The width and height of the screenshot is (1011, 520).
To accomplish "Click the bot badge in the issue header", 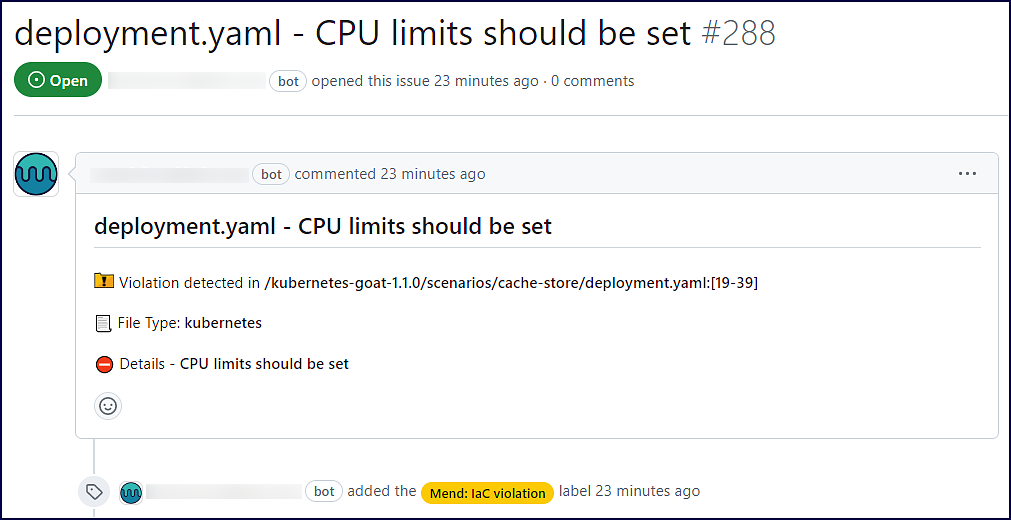I will (288, 81).
